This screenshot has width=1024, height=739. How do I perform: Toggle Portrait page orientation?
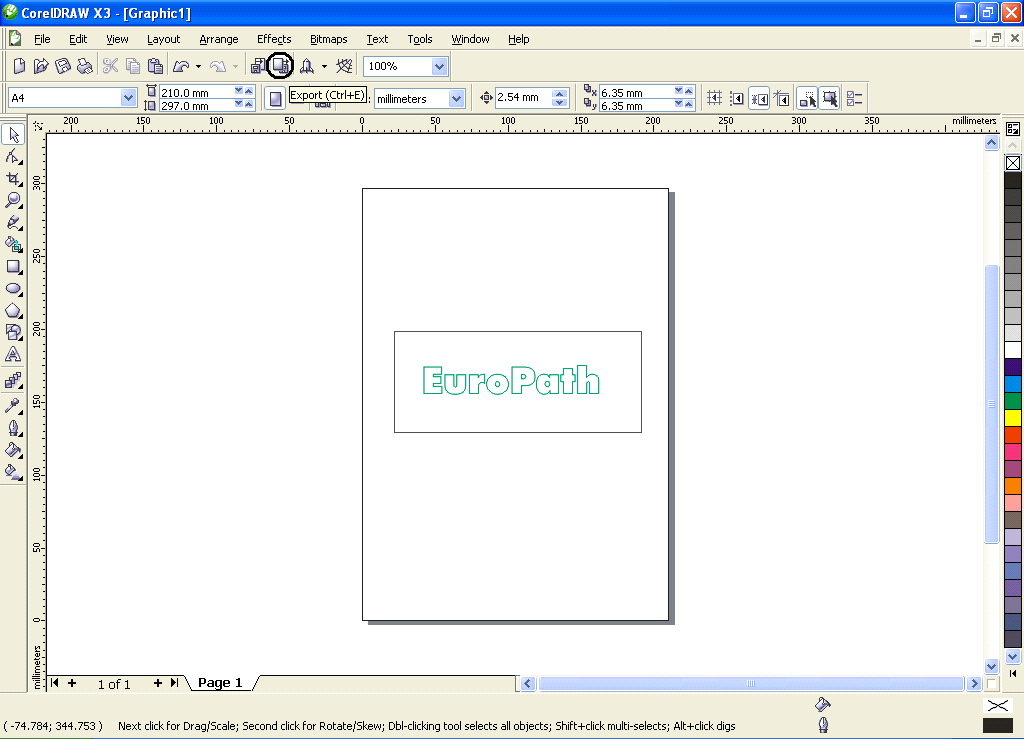point(276,99)
